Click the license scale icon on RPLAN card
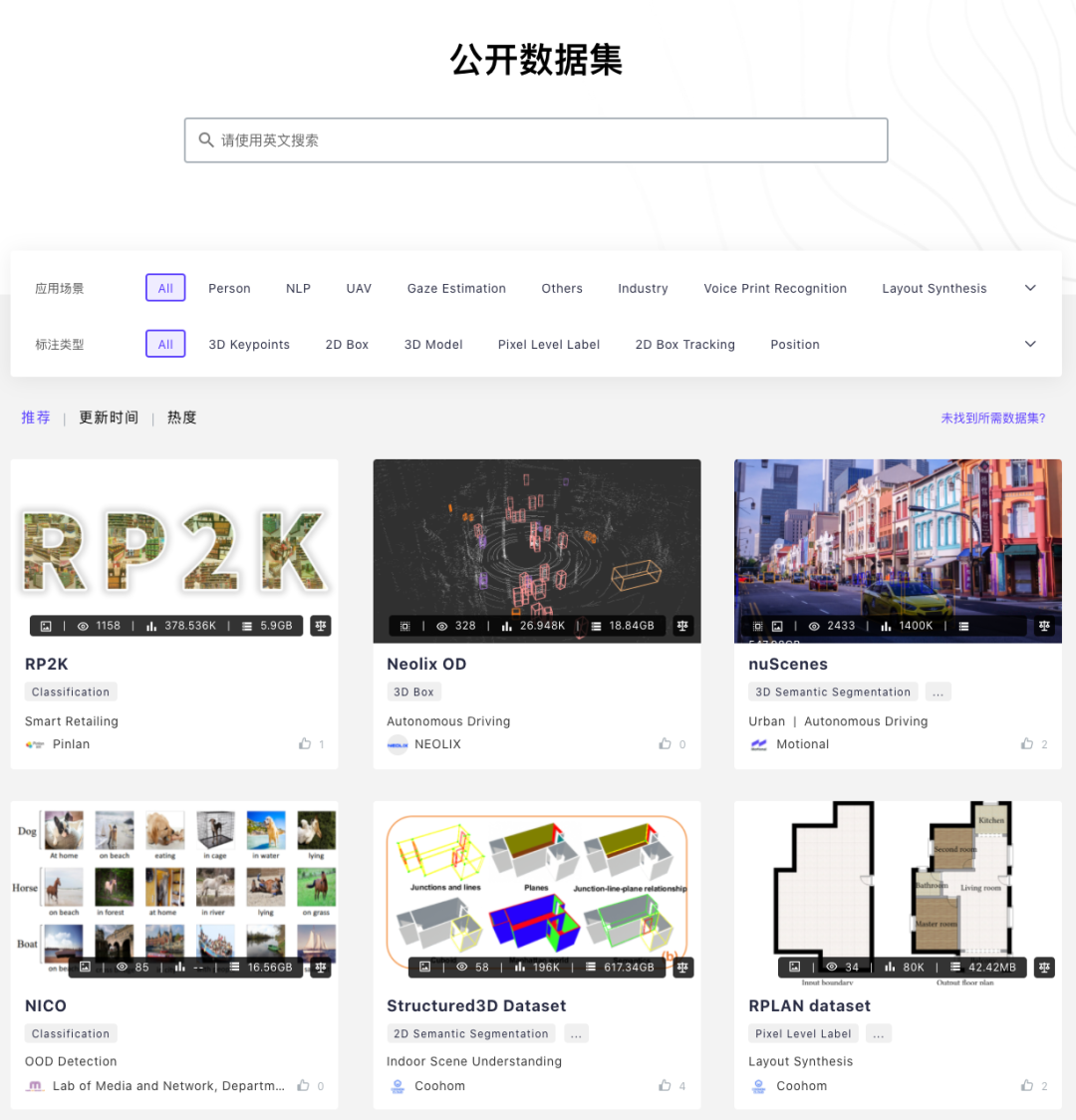Viewport: 1076px width, 1120px height. coord(1044,968)
